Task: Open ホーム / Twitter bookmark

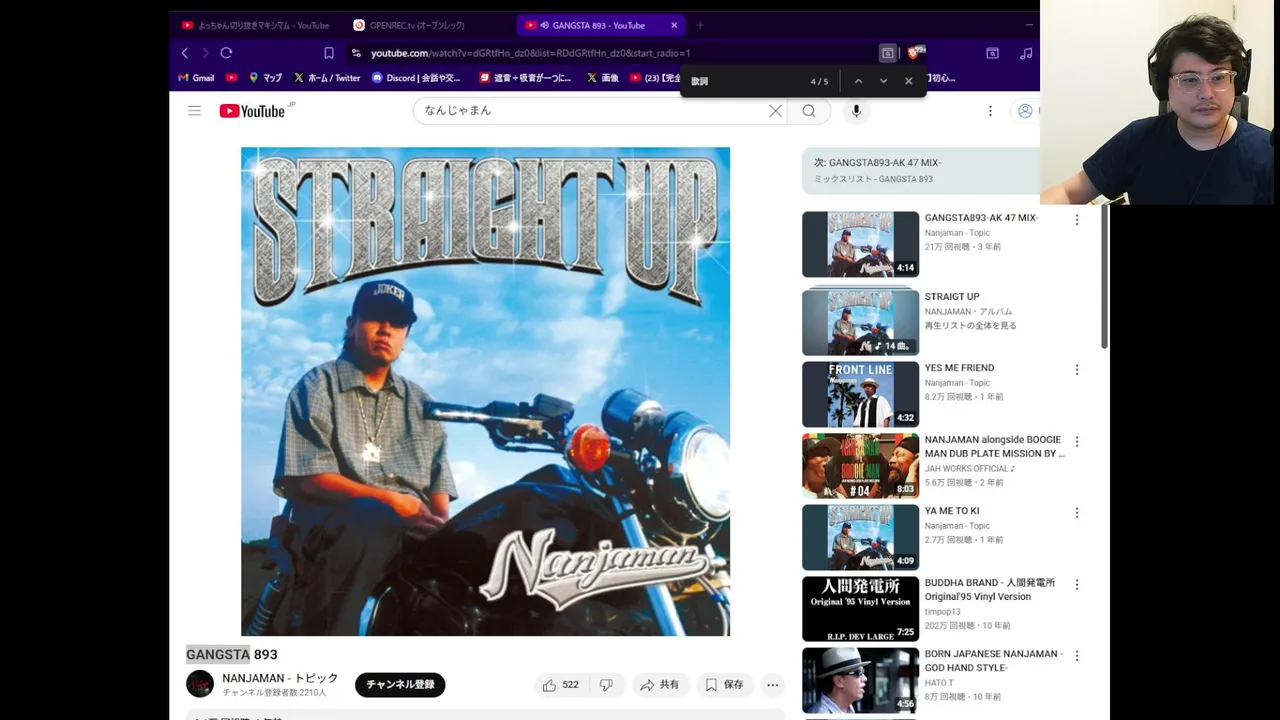Action: pos(326,78)
